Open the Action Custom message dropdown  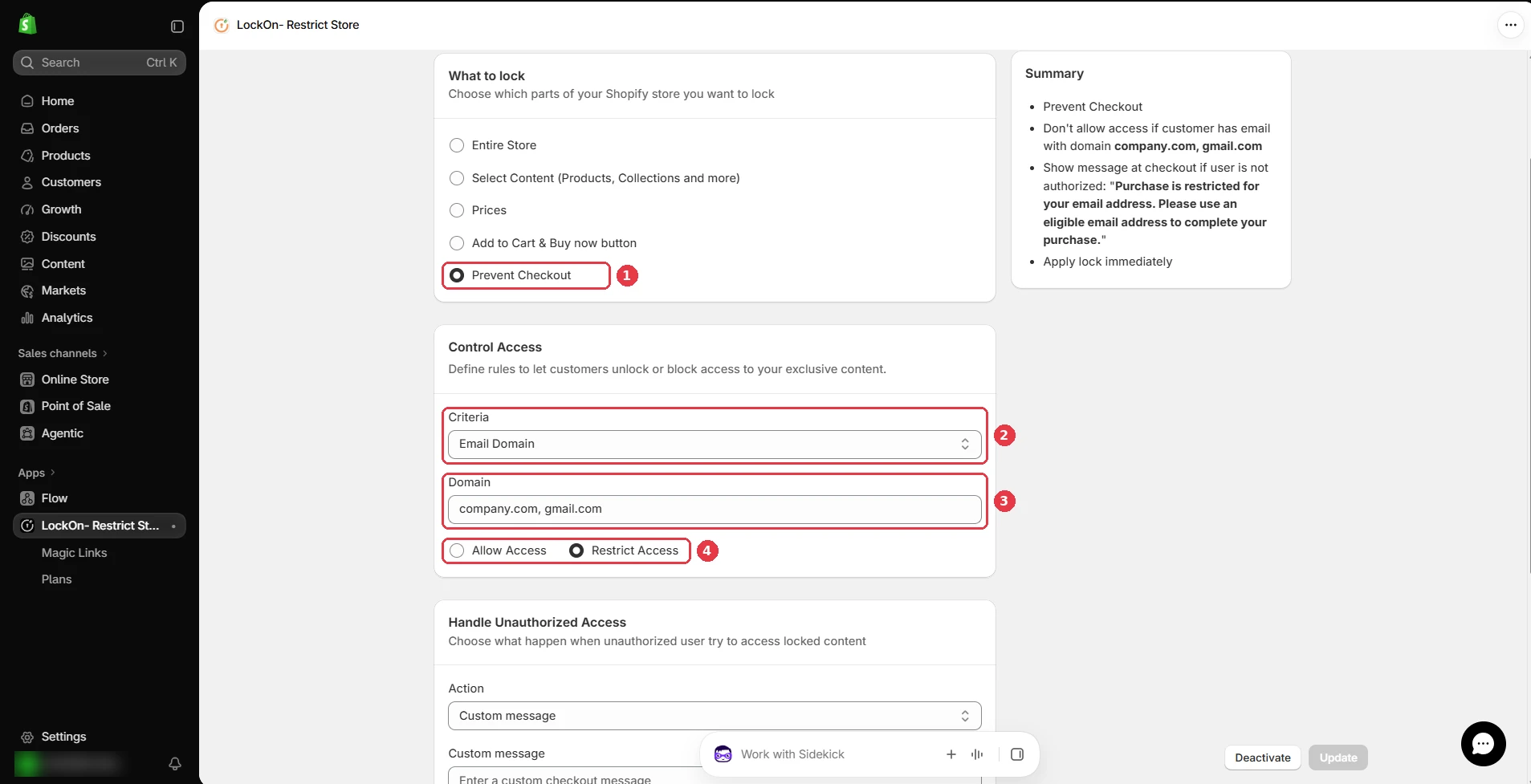pos(715,716)
